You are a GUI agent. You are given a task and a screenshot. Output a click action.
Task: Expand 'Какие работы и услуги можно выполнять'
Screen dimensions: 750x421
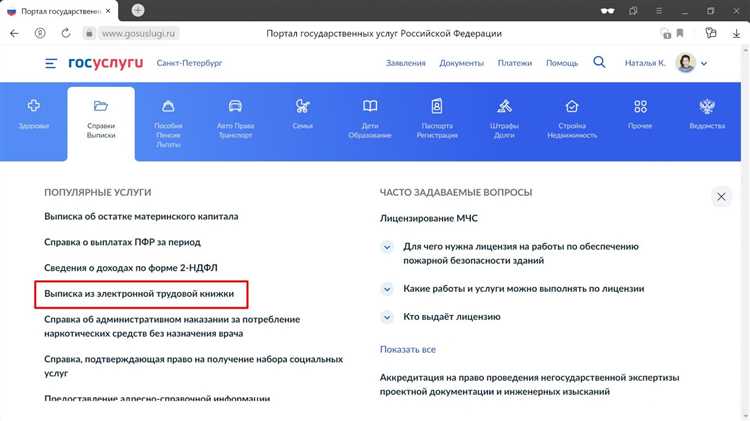coord(387,288)
